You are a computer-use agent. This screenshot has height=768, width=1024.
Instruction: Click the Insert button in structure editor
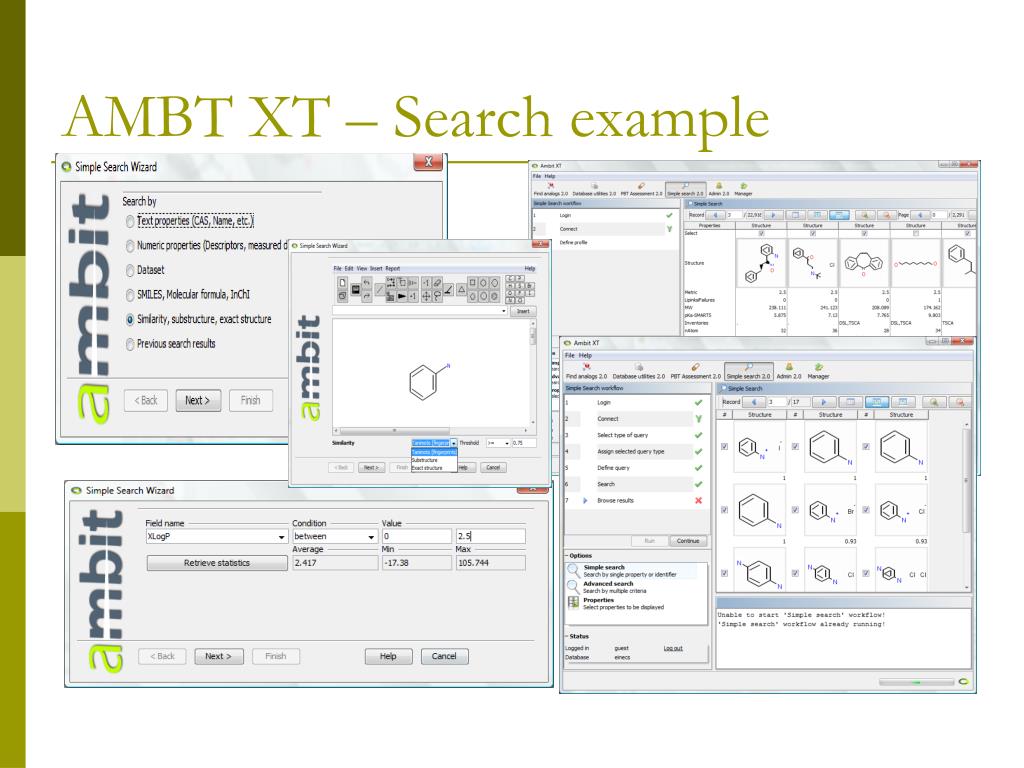coord(523,312)
